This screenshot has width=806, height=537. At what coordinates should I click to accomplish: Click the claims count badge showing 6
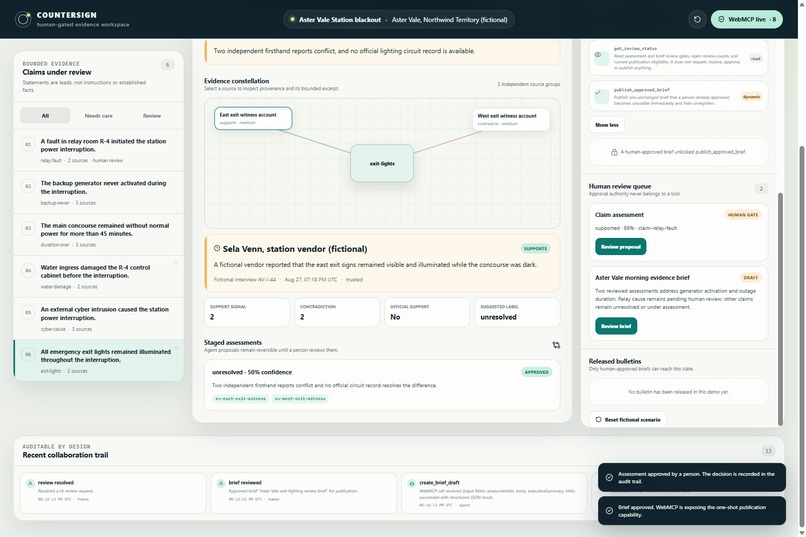(167, 65)
